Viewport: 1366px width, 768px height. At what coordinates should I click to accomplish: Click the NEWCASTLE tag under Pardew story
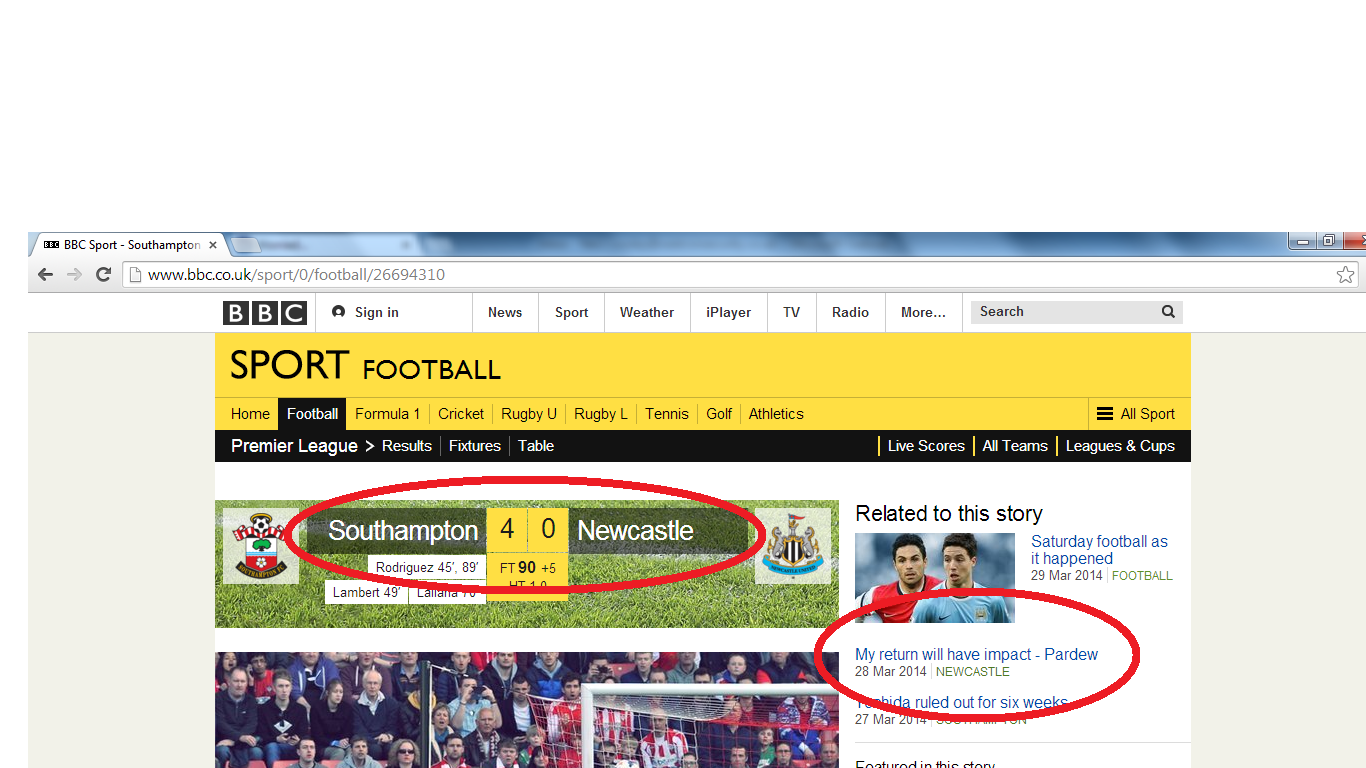(973, 672)
